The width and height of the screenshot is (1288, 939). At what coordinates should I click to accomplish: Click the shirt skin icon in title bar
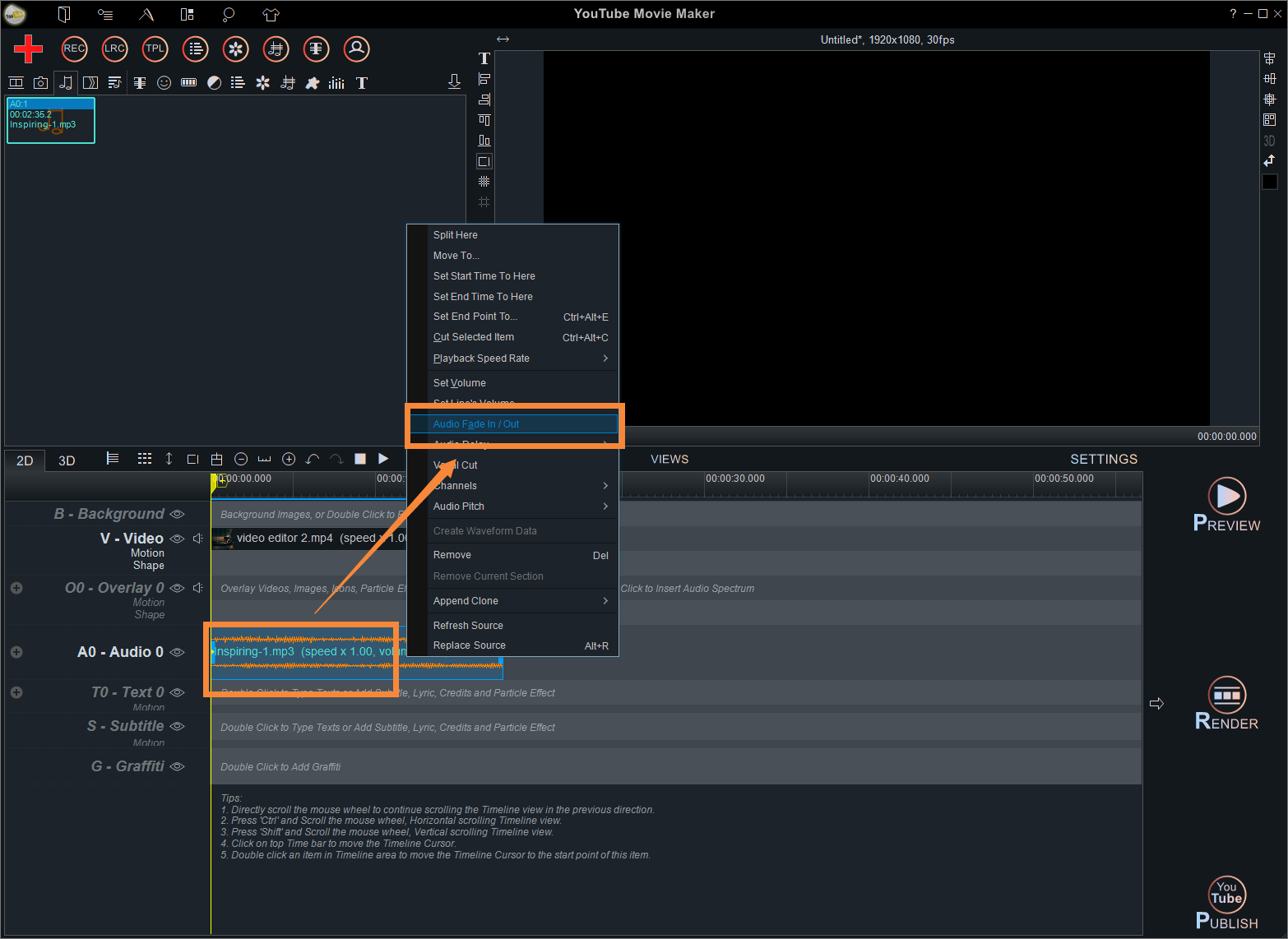tap(271, 14)
